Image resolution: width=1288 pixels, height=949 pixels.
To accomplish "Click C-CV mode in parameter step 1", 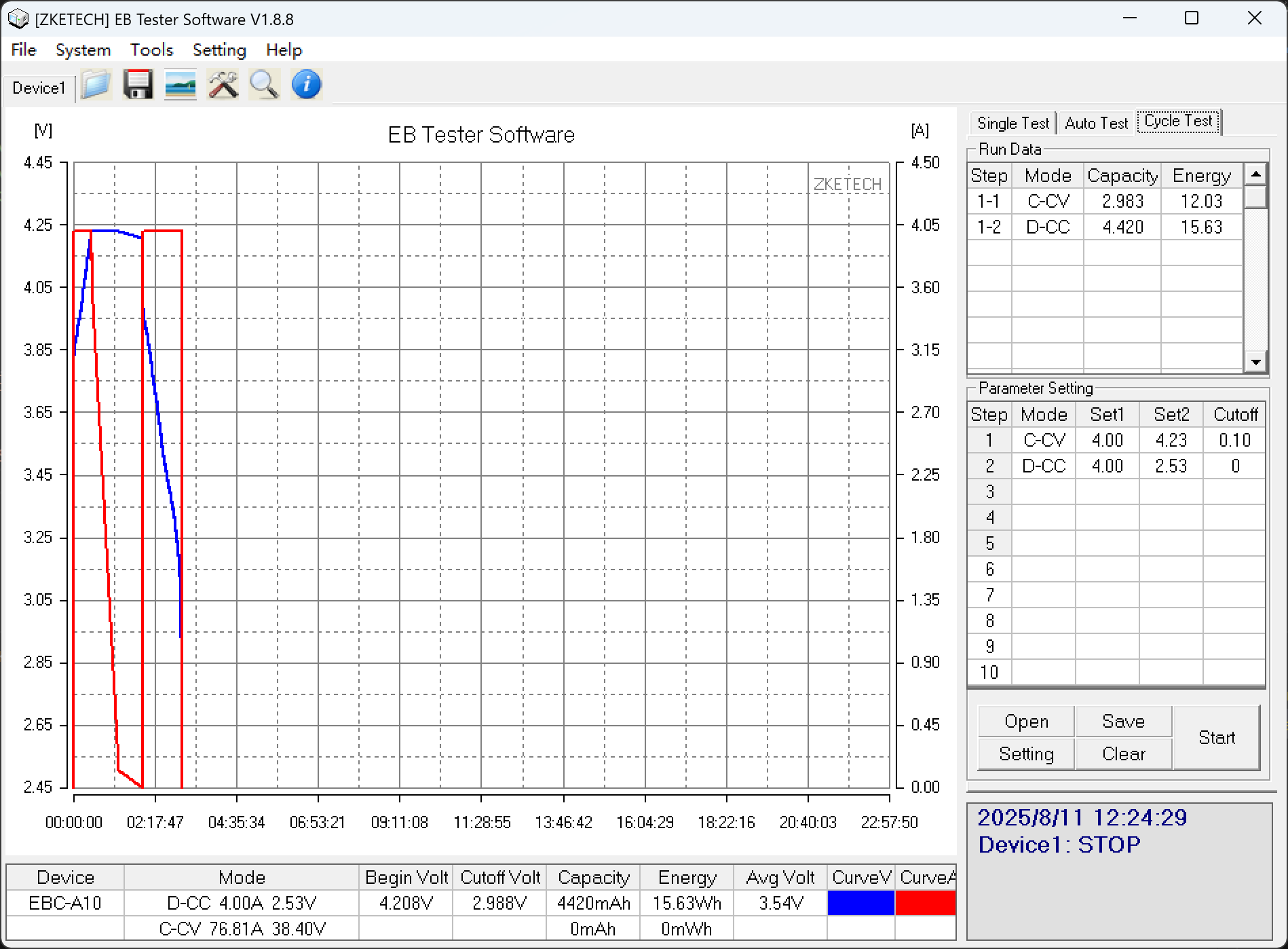I will pyautogui.click(x=1044, y=441).
